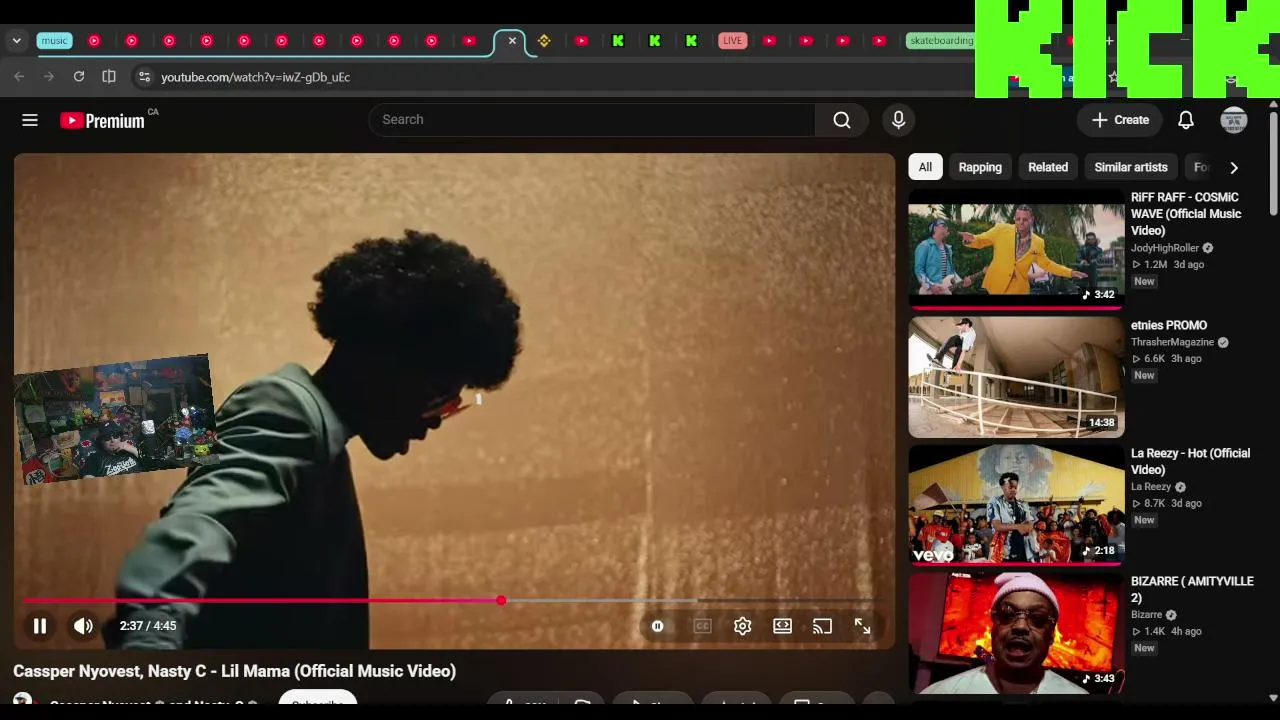Screen dimensions: 1280x720
Task: Click the browser address bar URL
Action: tap(255, 77)
